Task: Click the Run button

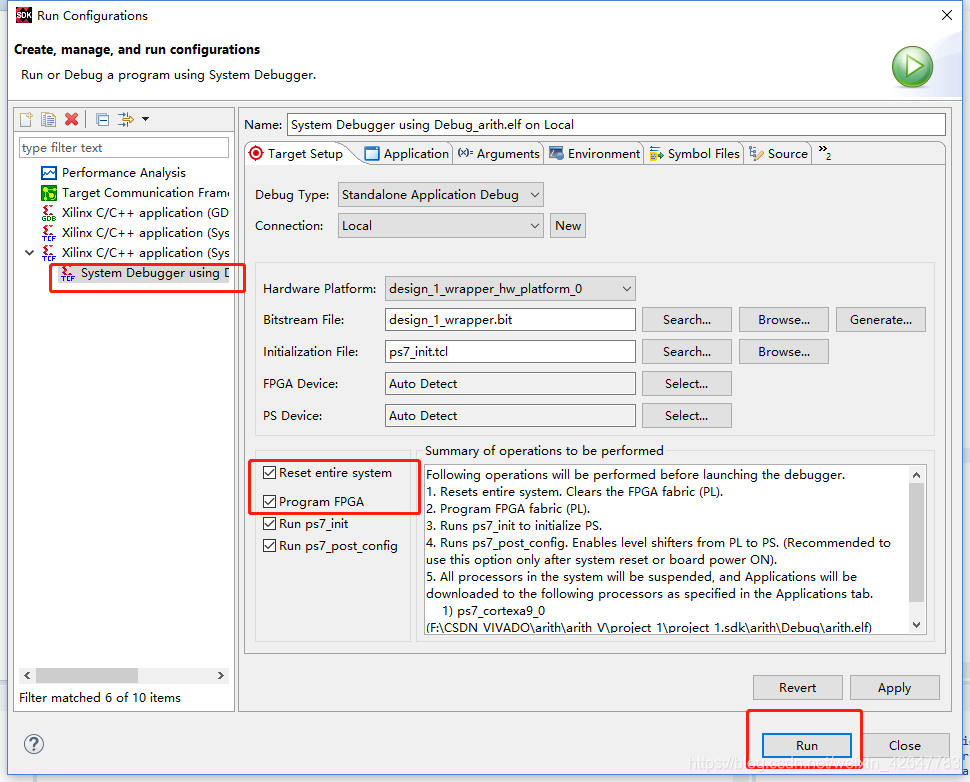Action: pyautogui.click(x=807, y=745)
